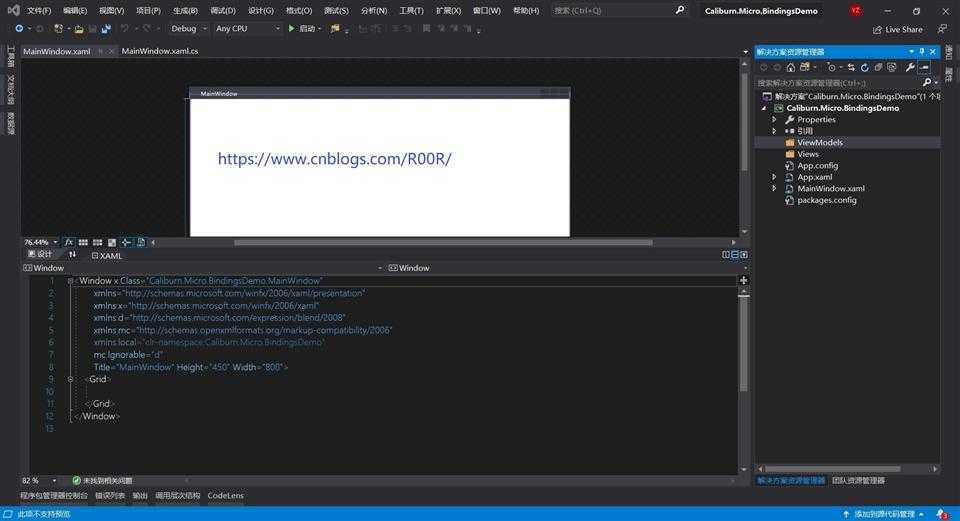Click the save all toolbar icon
This screenshot has width=960, height=521.
tap(106, 29)
